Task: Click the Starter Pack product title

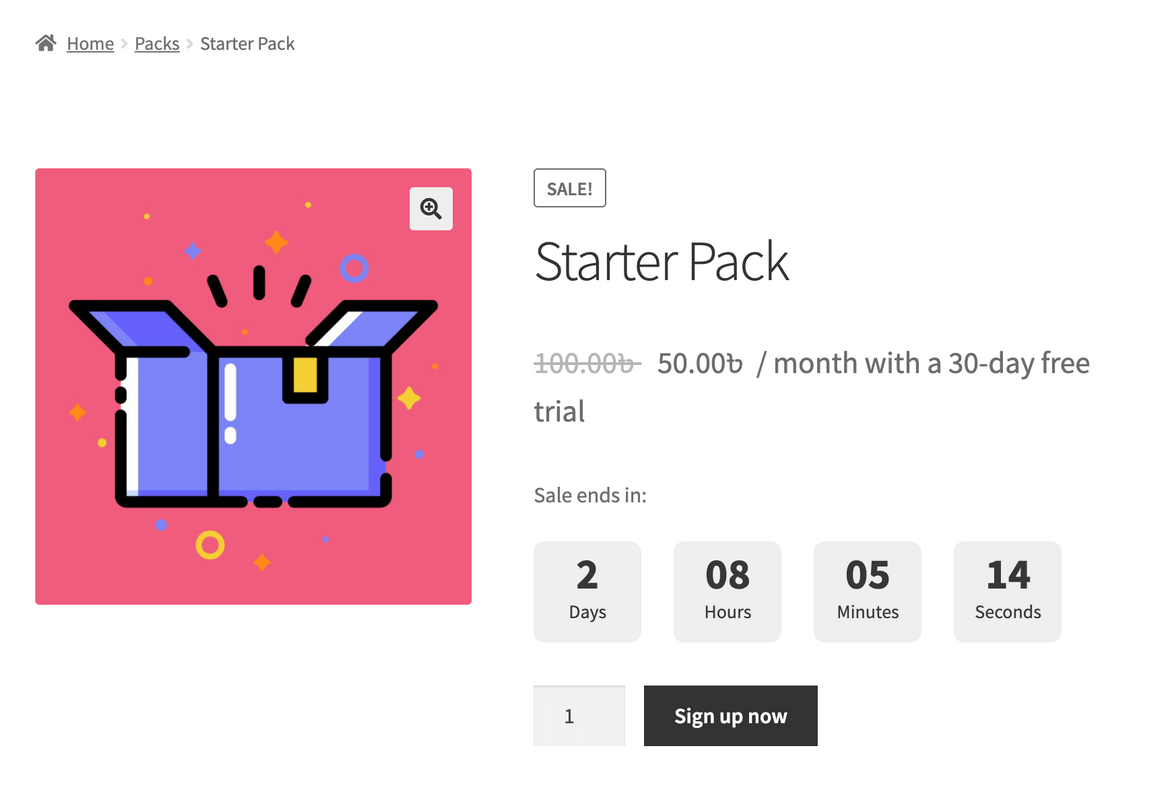Action: click(x=661, y=262)
